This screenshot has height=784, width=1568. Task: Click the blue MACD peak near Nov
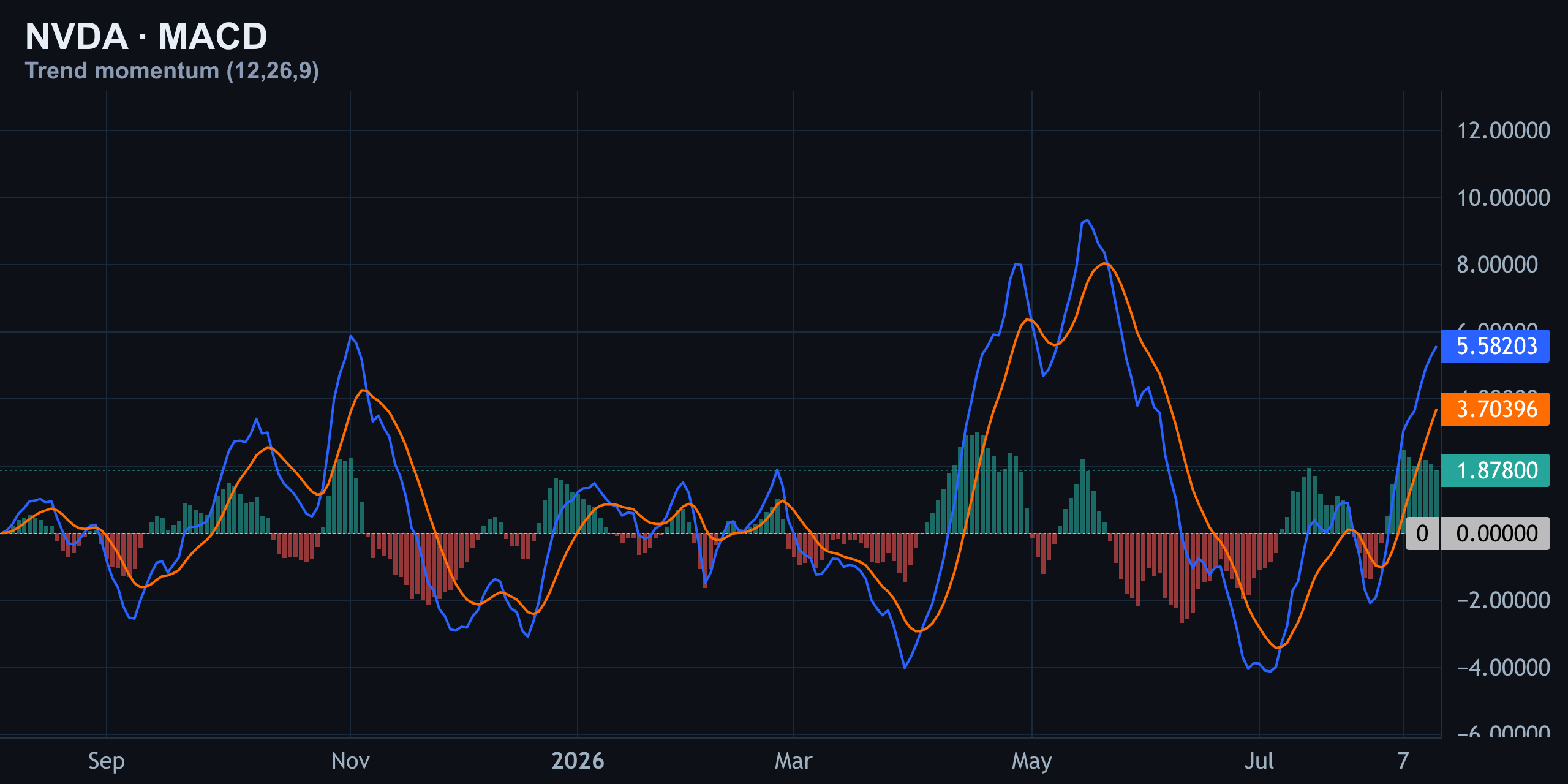pos(350,336)
